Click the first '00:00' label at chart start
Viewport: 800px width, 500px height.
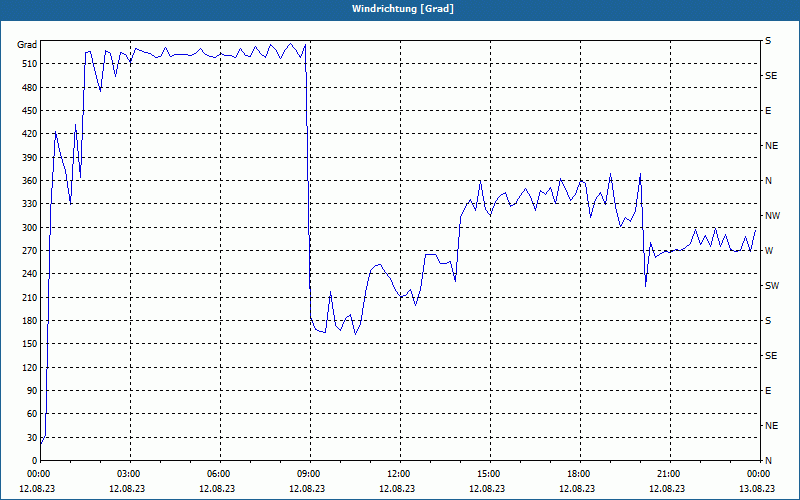pyautogui.click(x=40, y=474)
